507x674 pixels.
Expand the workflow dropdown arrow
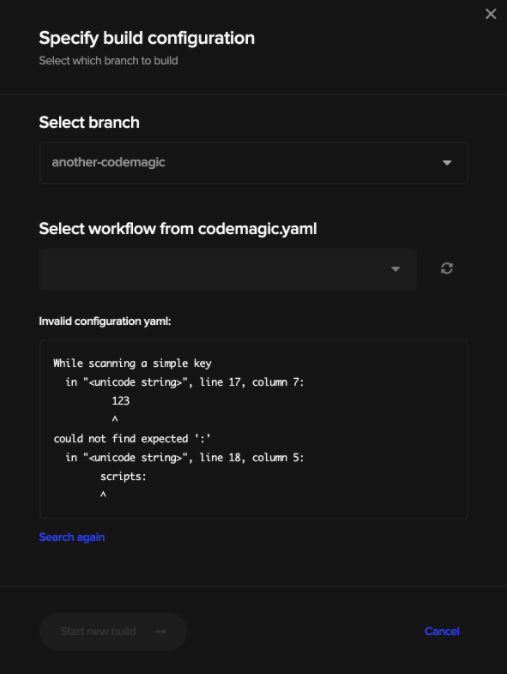click(x=395, y=270)
